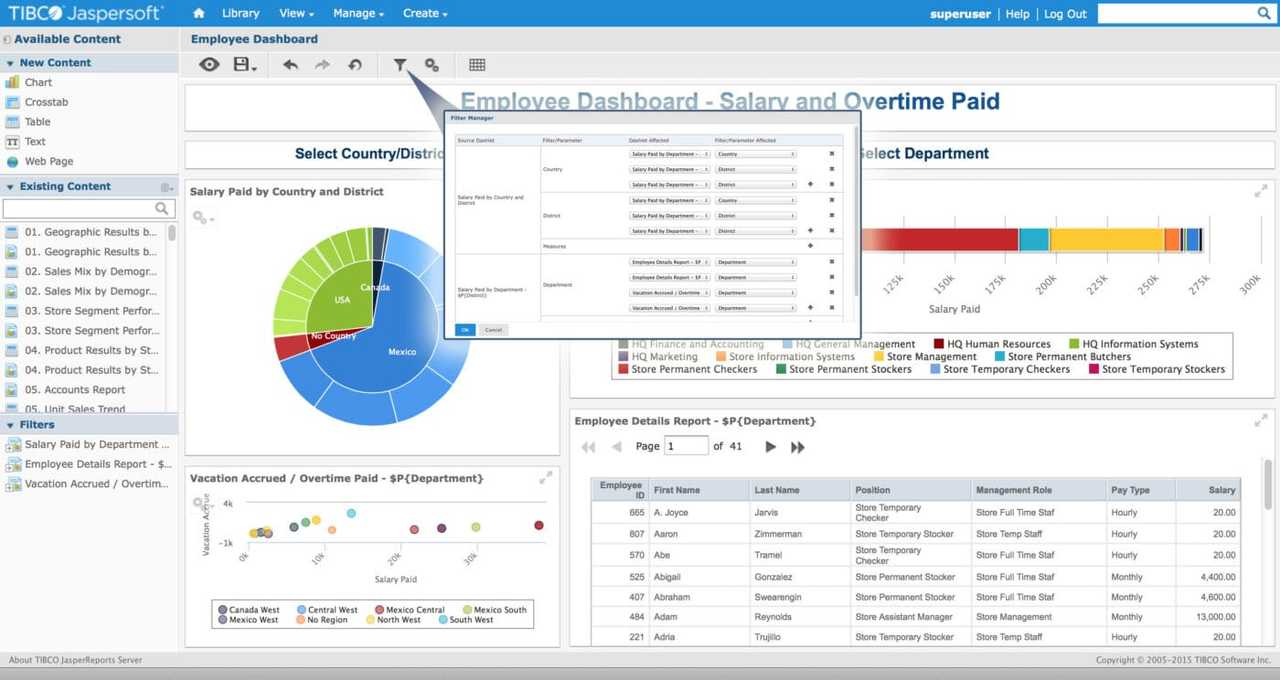Open Country parameter dropdown in District filter group

(756, 200)
